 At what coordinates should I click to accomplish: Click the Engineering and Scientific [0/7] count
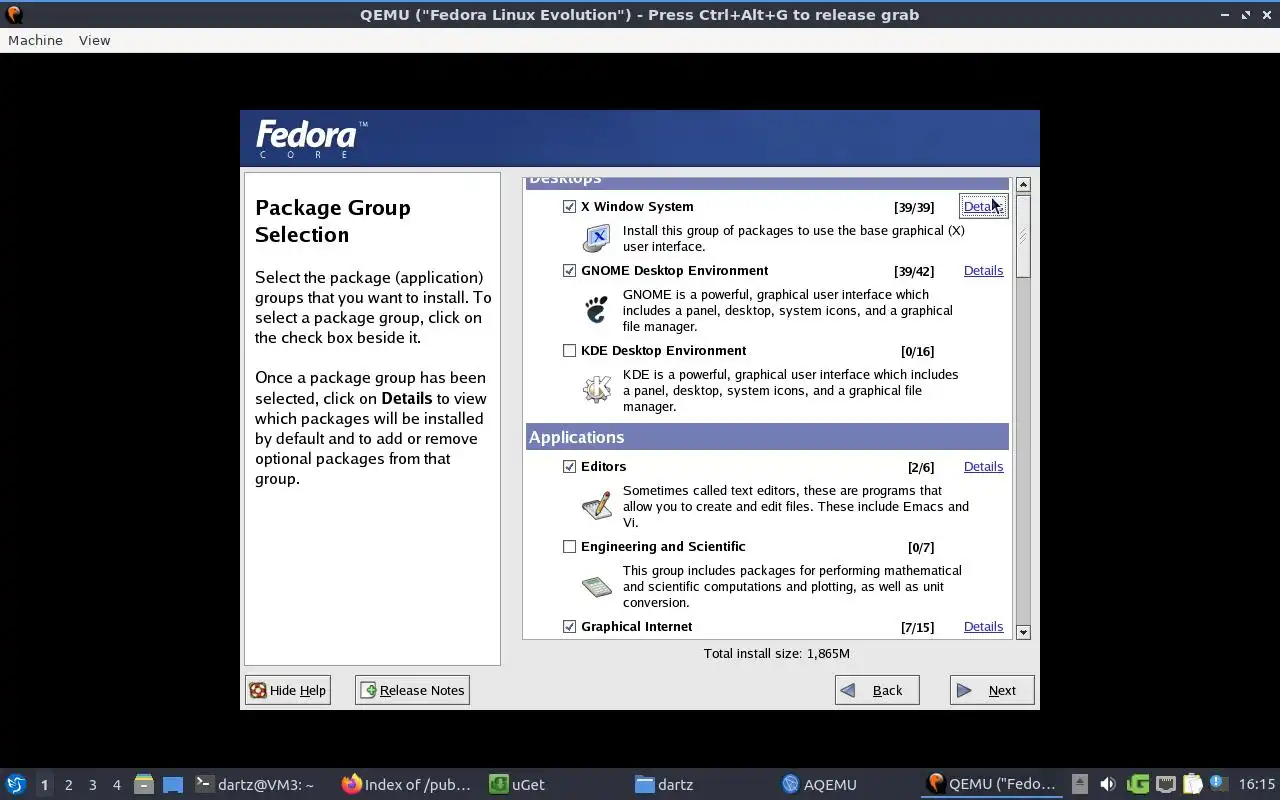click(921, 547)
